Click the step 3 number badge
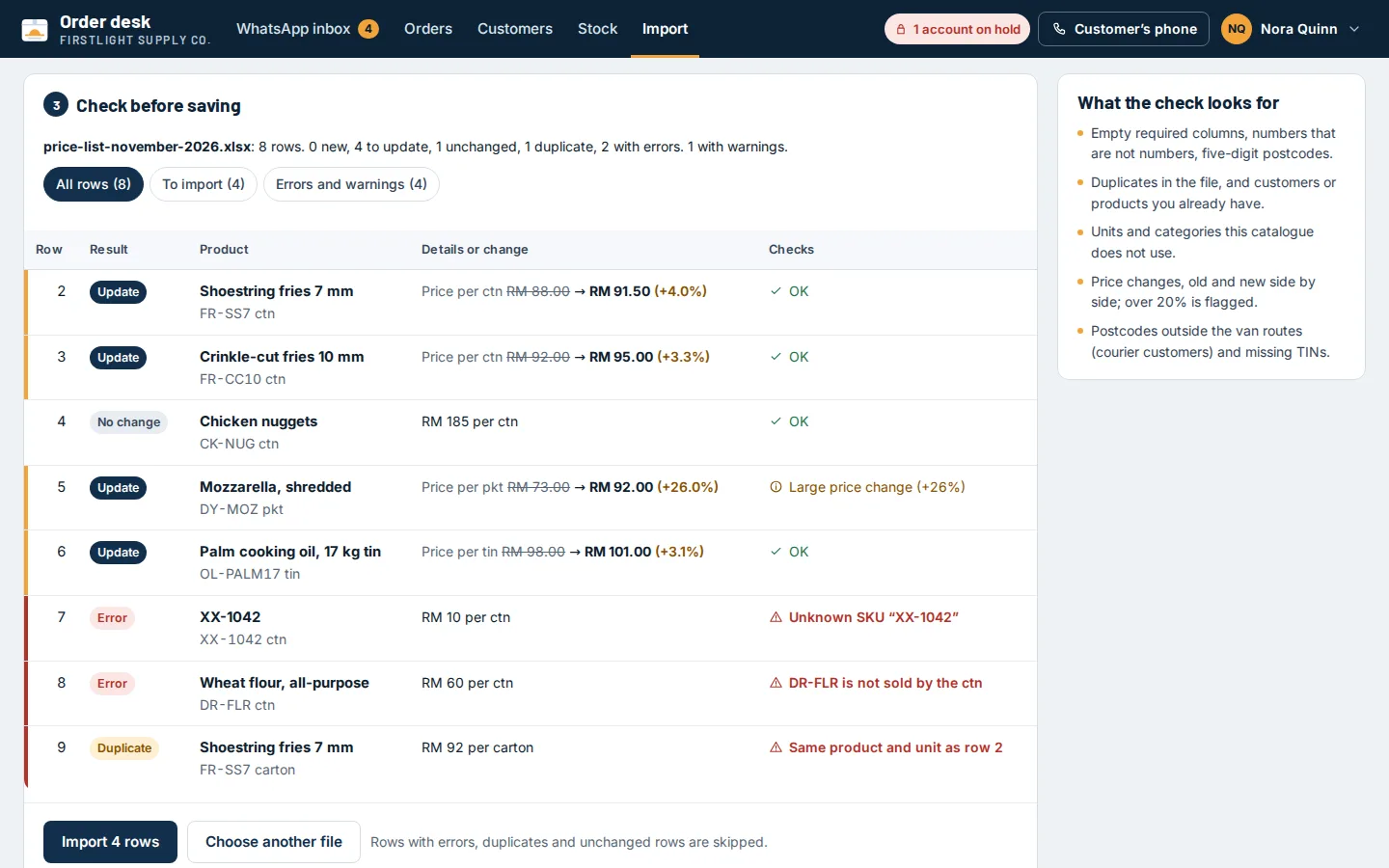 (56, 105)
